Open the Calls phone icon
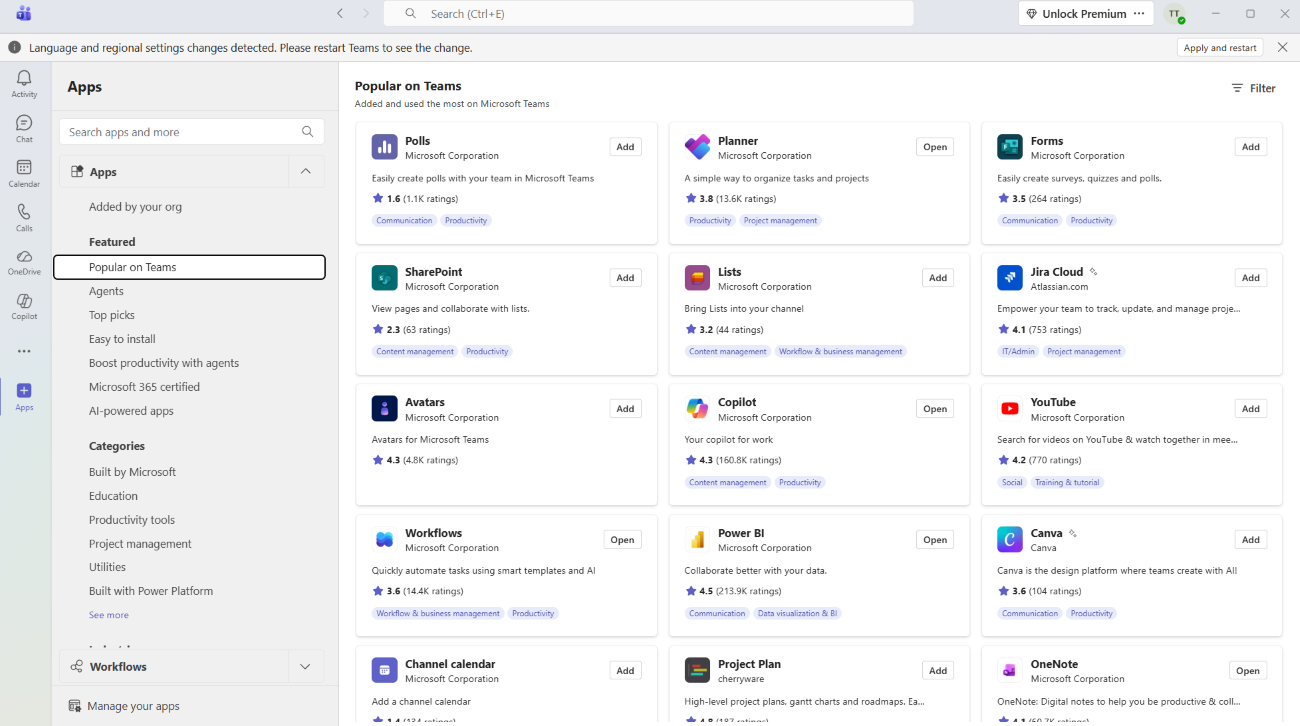Screen dimensions: 1300x726 pyautogui.click(x=24, y=212)
